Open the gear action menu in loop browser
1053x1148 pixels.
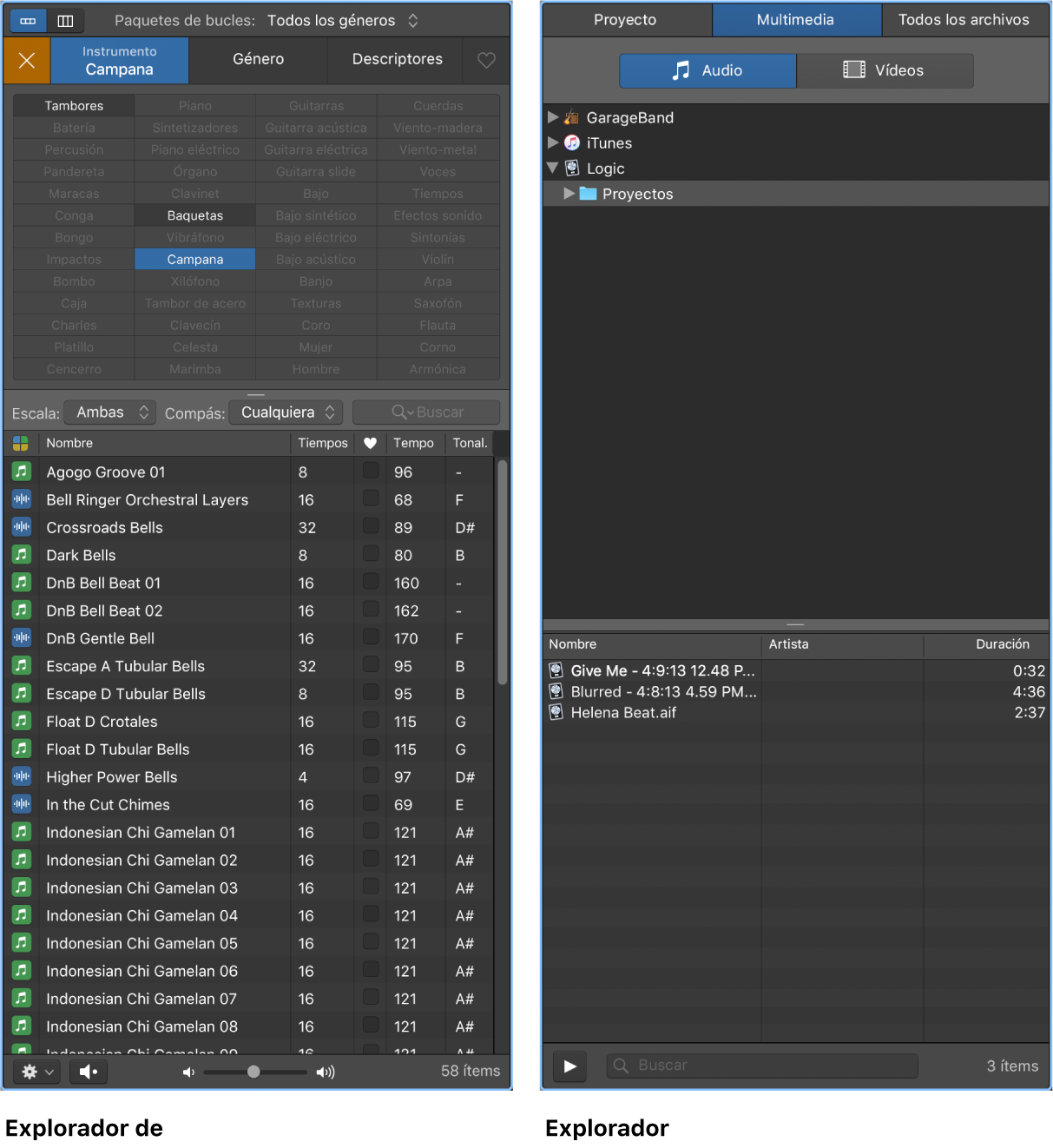point(36,1072)
